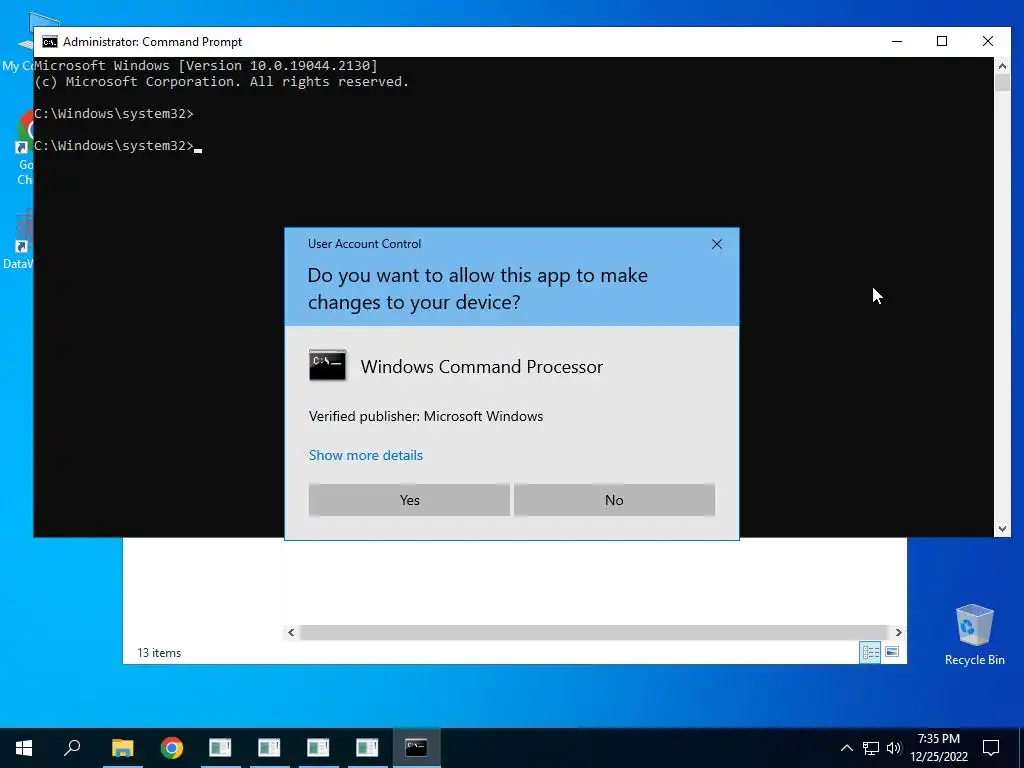Click the Windows Command Processor icon

pyautogui.click(x=327, y=366)
